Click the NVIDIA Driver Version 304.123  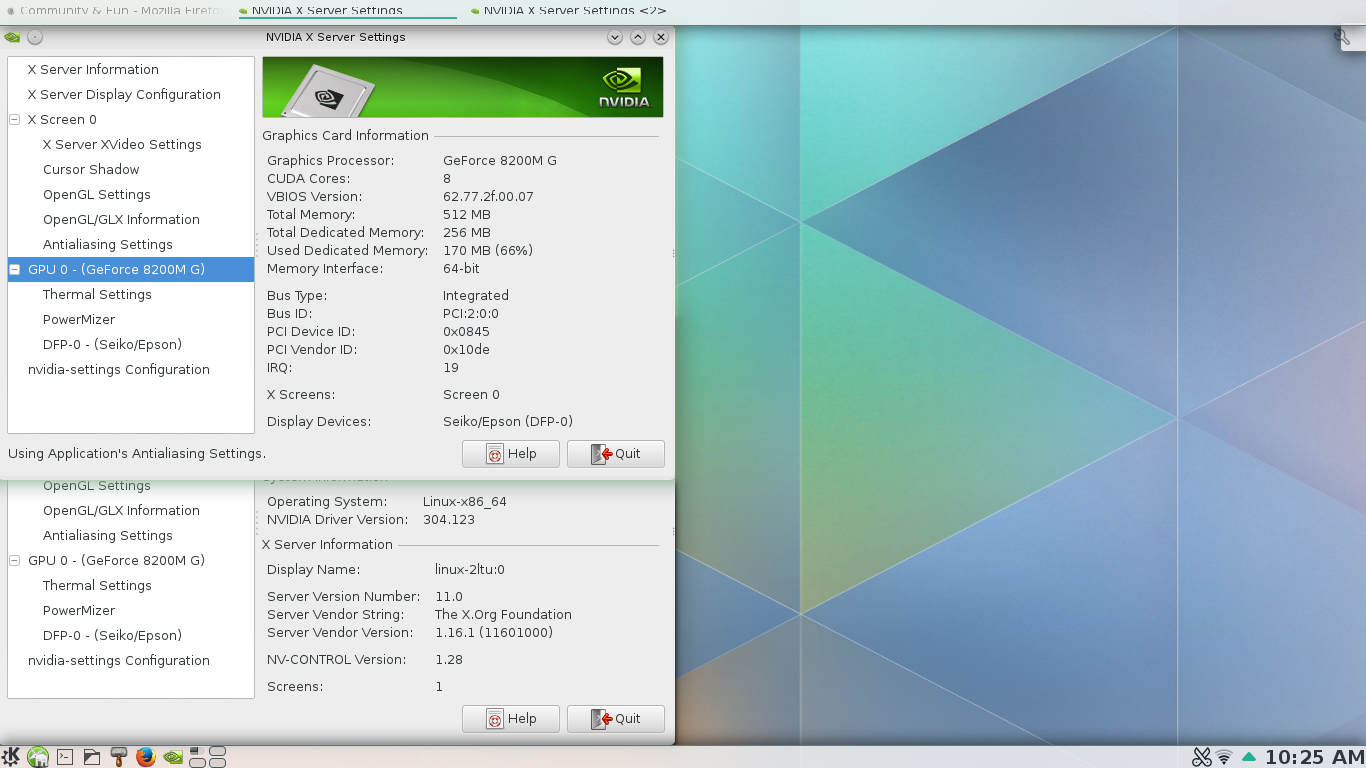point(449,519)
